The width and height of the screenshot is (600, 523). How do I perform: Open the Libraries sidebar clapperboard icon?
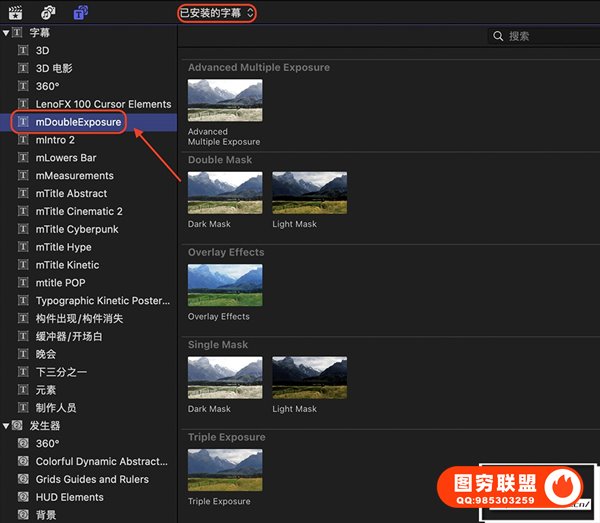click(16, 13)
